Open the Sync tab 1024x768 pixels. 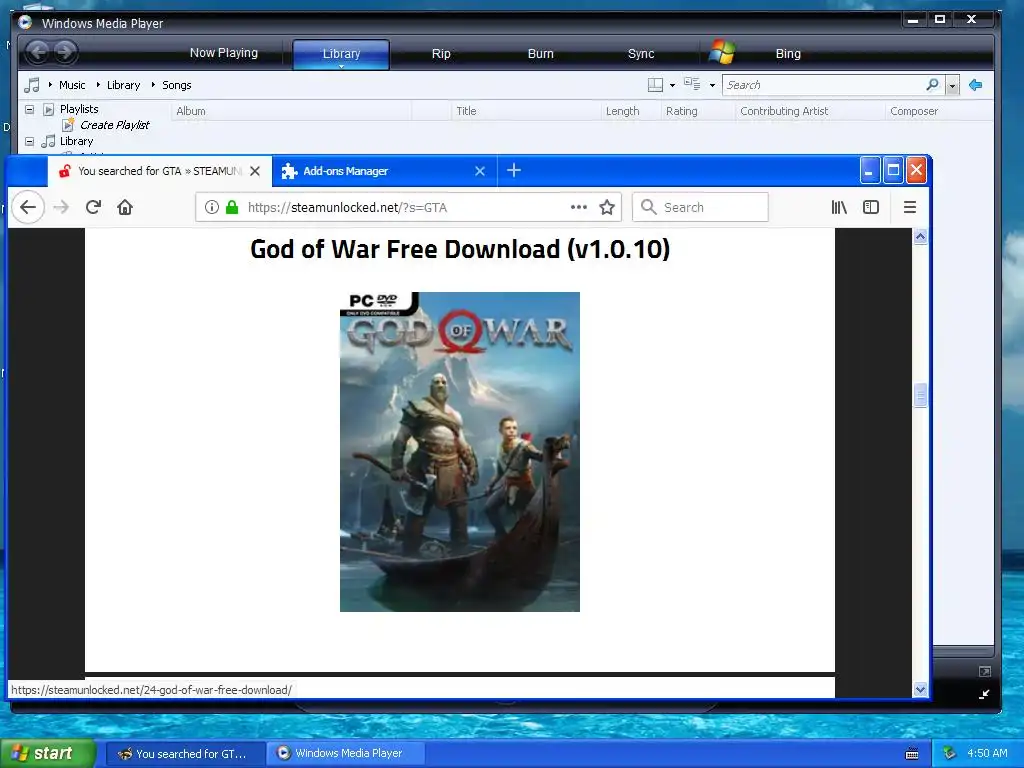pos(641,54)
